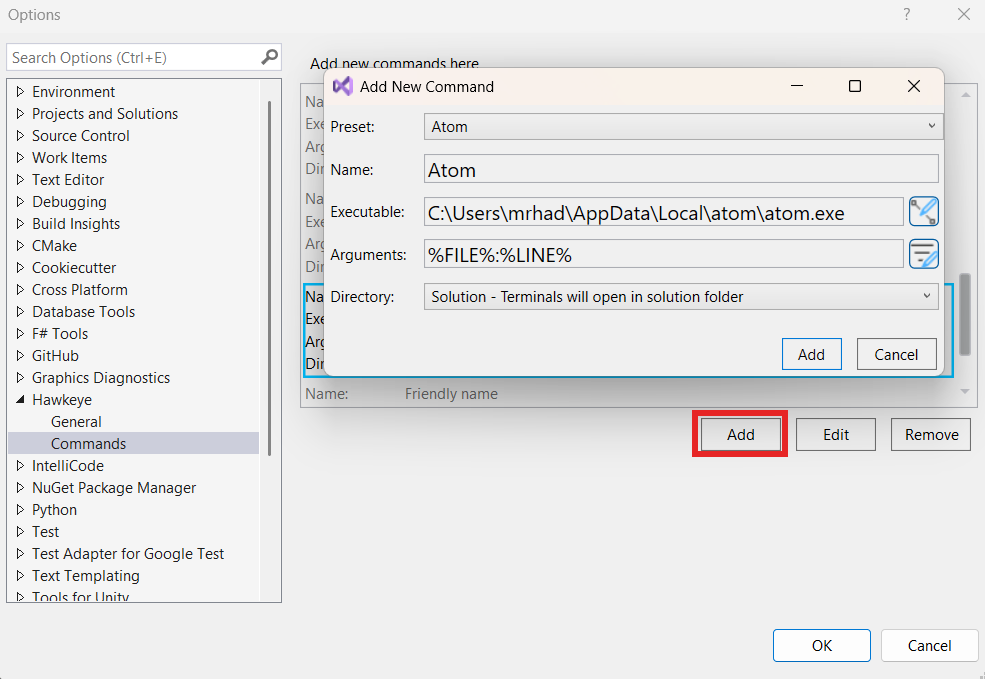The image size is (985, 679).
Task: Confirm Options with the OK button
Action: 821,645
